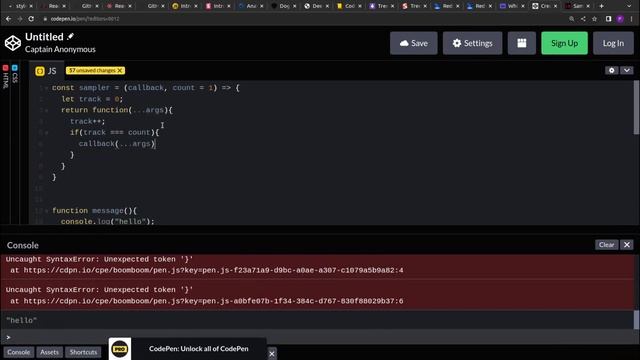Viewport: 640px width, 360px height.
Task: Switch to the 'Doj' browser tab
Action: tap(282, 6)
